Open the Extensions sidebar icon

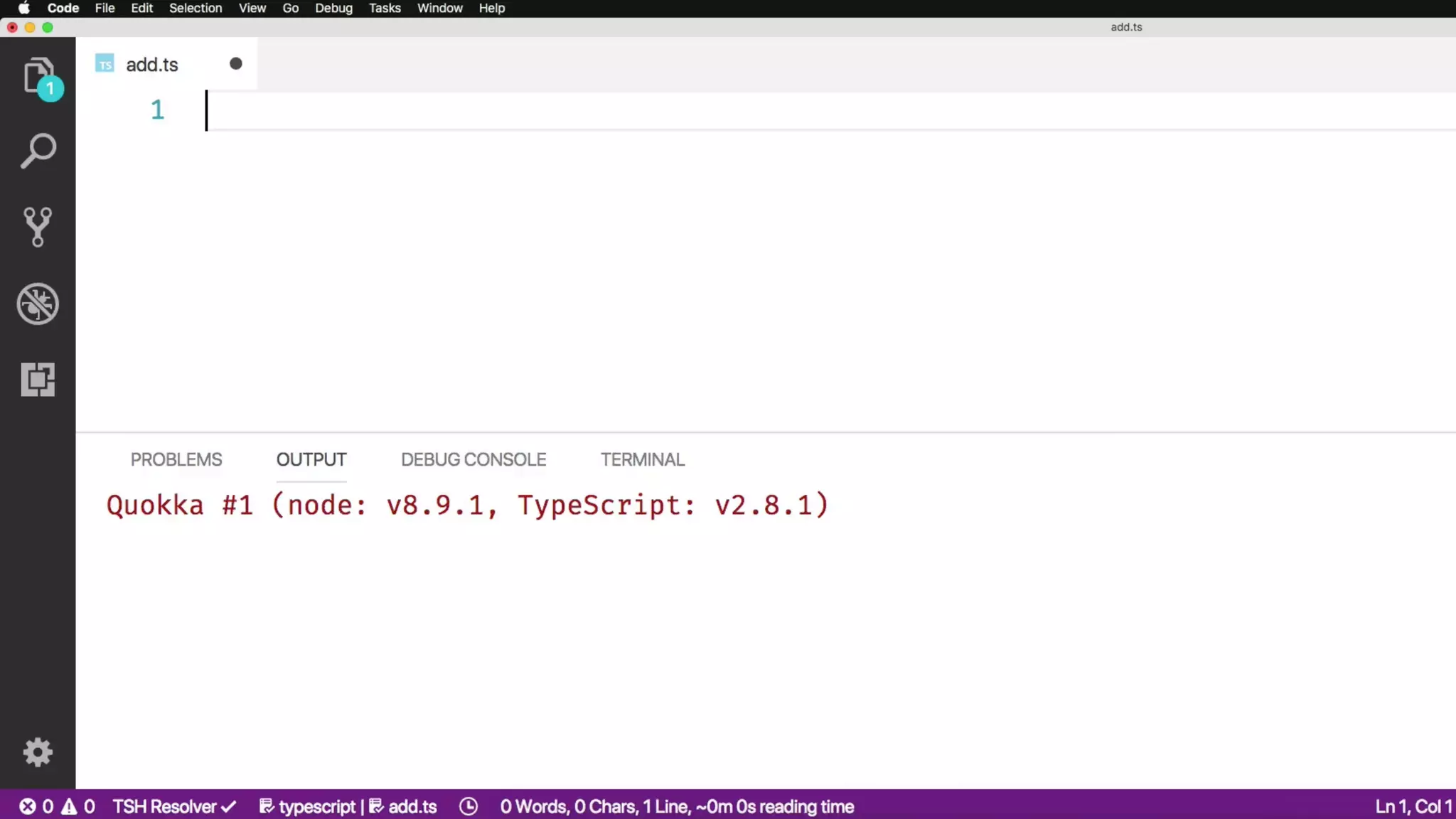[x=38, y=379]
